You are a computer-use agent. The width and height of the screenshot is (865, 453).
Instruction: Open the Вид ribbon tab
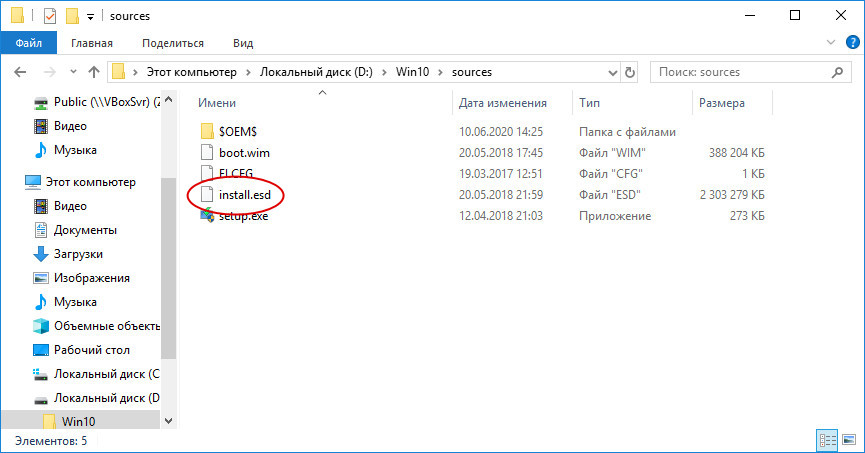243,43
